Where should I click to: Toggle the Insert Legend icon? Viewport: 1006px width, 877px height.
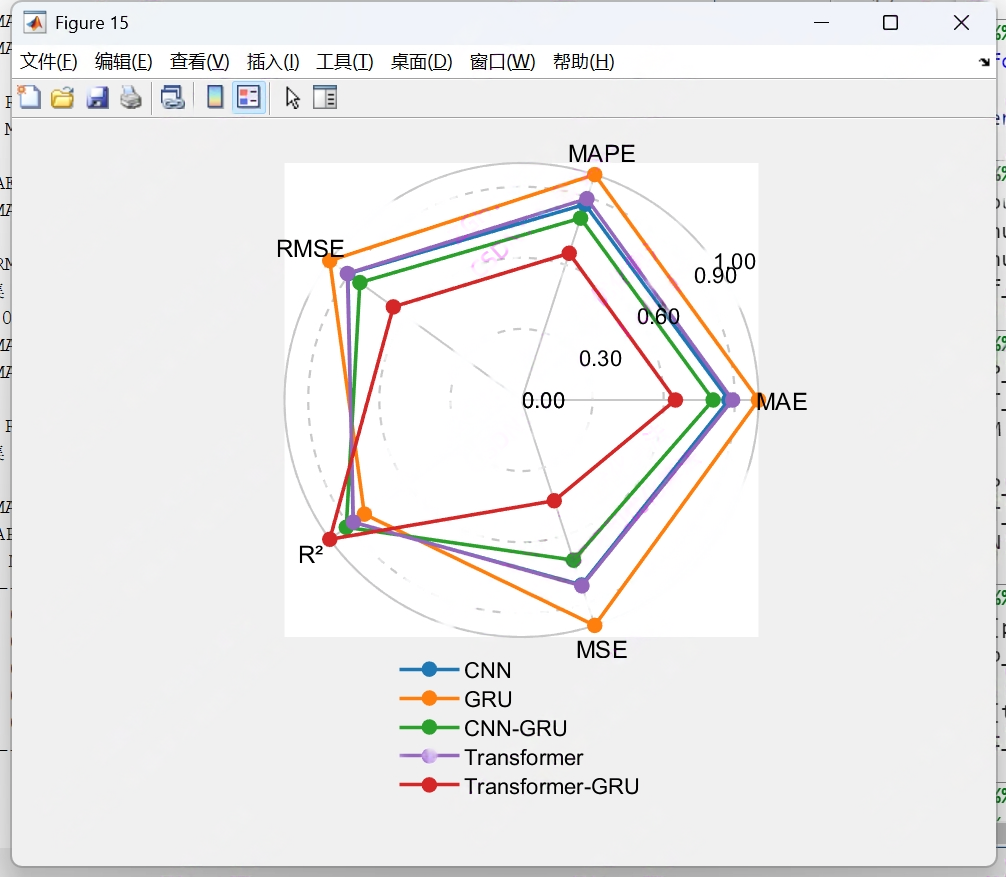pos(247,97)
